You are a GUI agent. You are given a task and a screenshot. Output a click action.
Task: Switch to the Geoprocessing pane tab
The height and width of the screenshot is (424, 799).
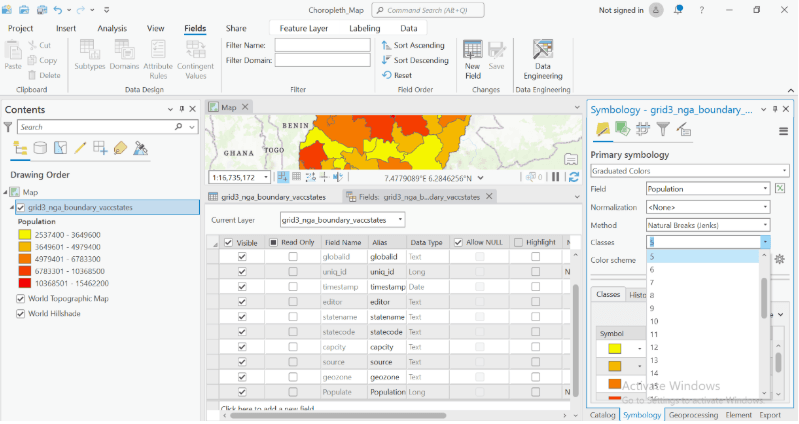(692, 415)
